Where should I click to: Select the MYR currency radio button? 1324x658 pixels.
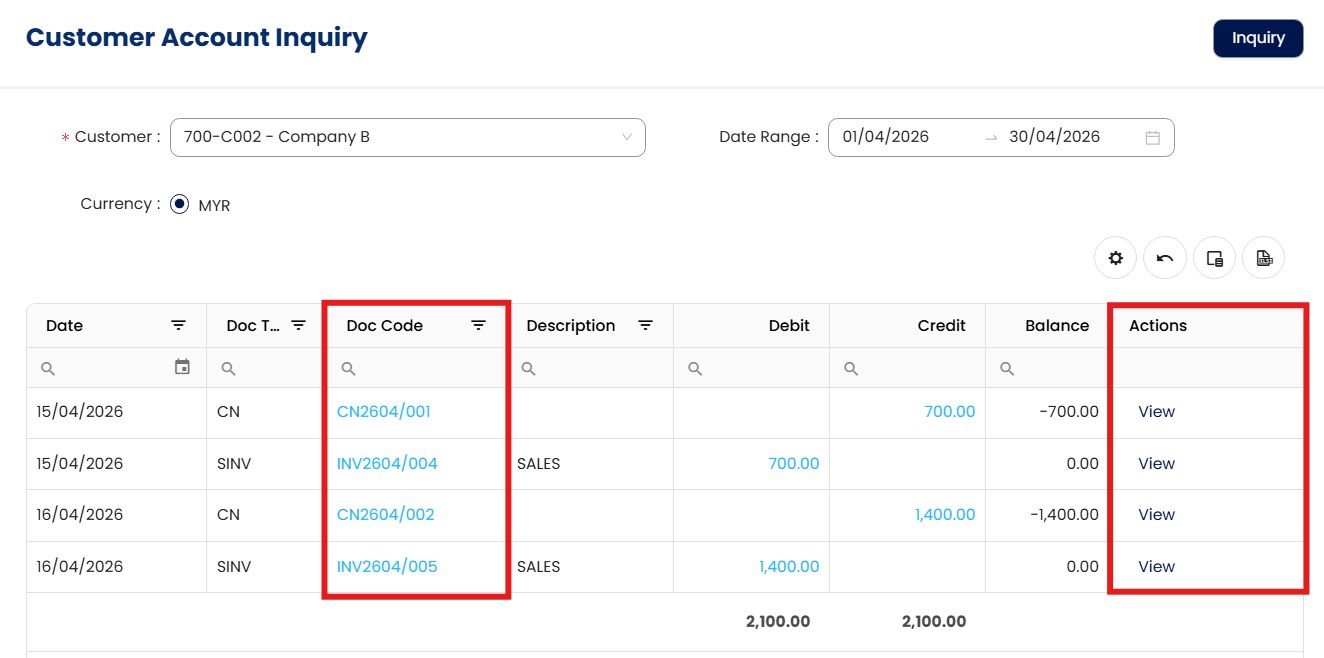click(180, 204)
